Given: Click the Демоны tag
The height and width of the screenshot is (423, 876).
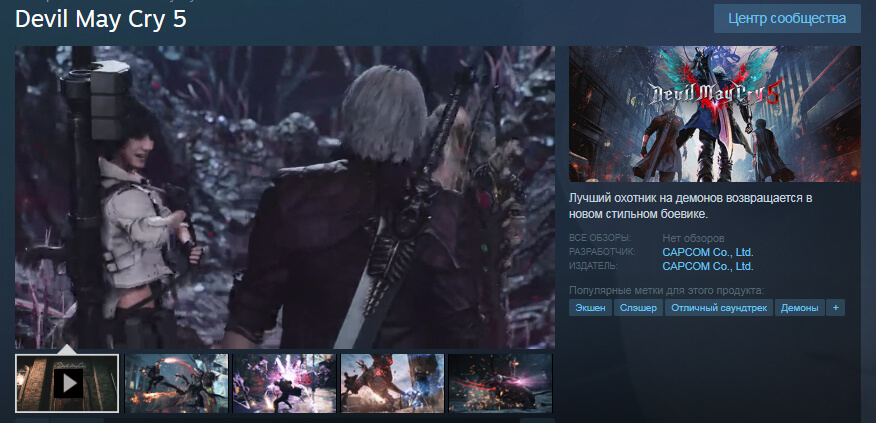Looking at the screenshot, I should coord(800,308).
